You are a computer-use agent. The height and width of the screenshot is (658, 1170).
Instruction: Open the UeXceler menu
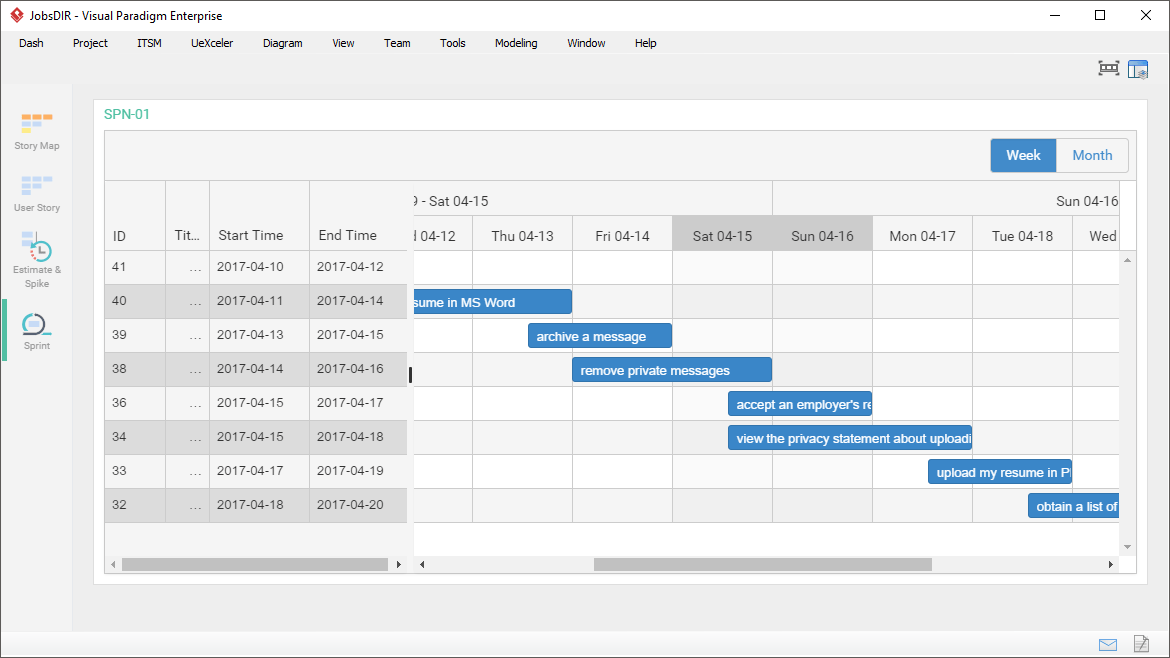pyautogui.click(x=212, y=43)
